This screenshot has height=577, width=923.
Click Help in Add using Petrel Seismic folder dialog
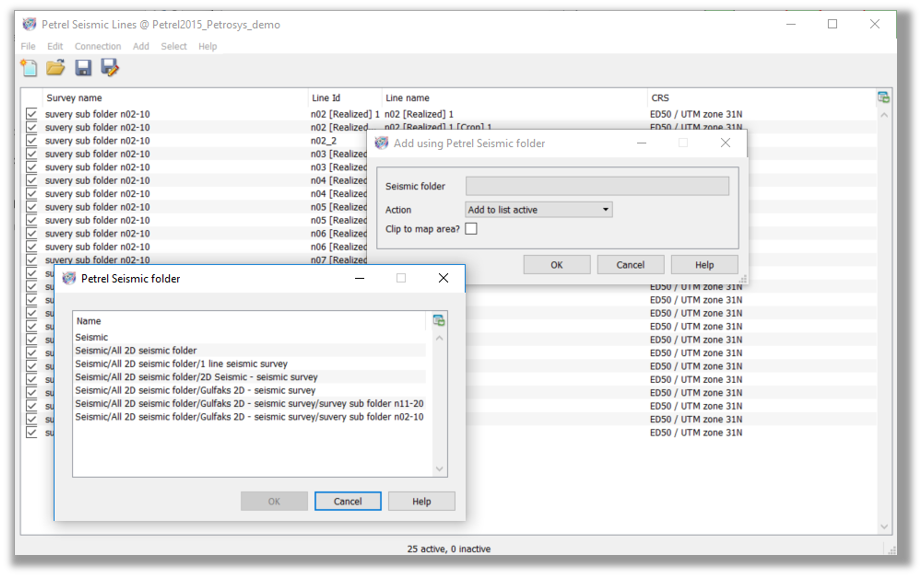tap(704, 265)
